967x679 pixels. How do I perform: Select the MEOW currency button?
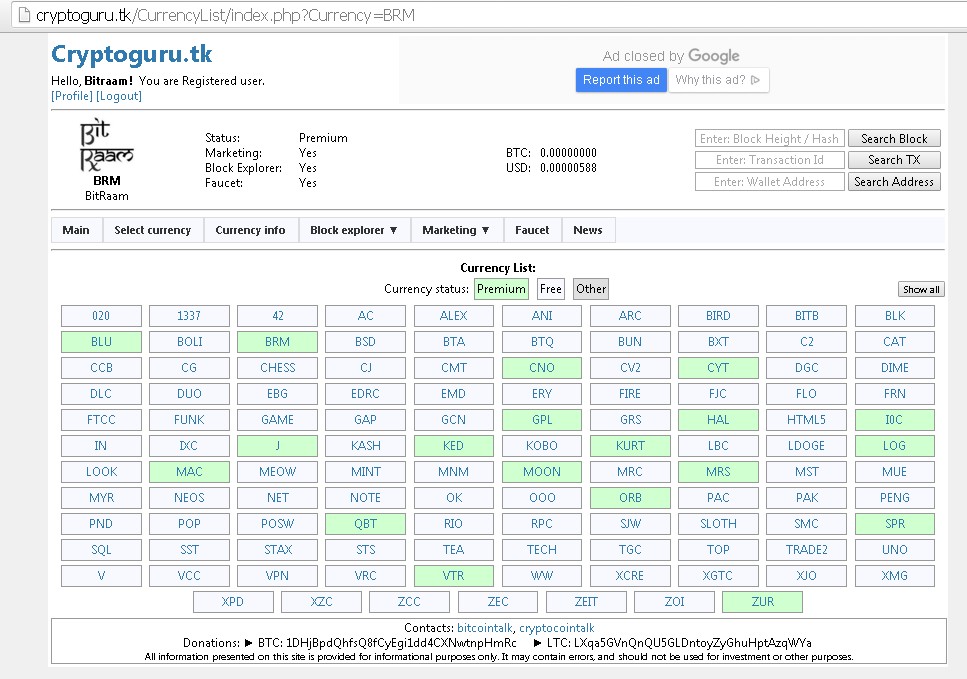tap(278, 472)
